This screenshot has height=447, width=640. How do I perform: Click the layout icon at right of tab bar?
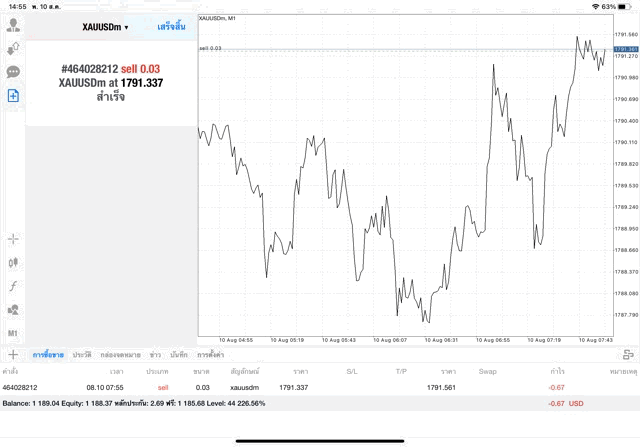[x=628, y=354]
